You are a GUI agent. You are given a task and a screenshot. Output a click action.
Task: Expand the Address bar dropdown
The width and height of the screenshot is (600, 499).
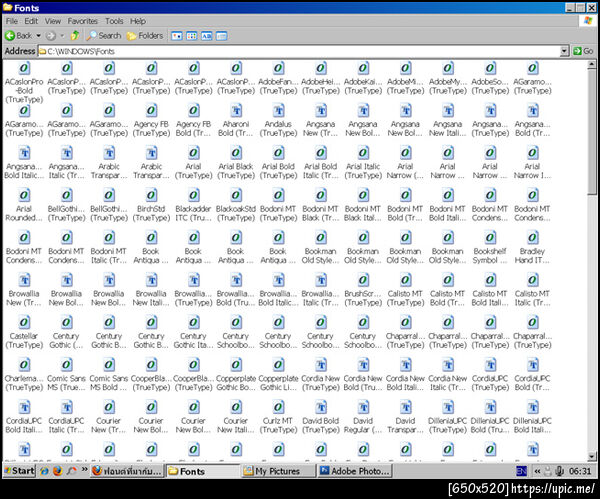[x=564, y=51]
